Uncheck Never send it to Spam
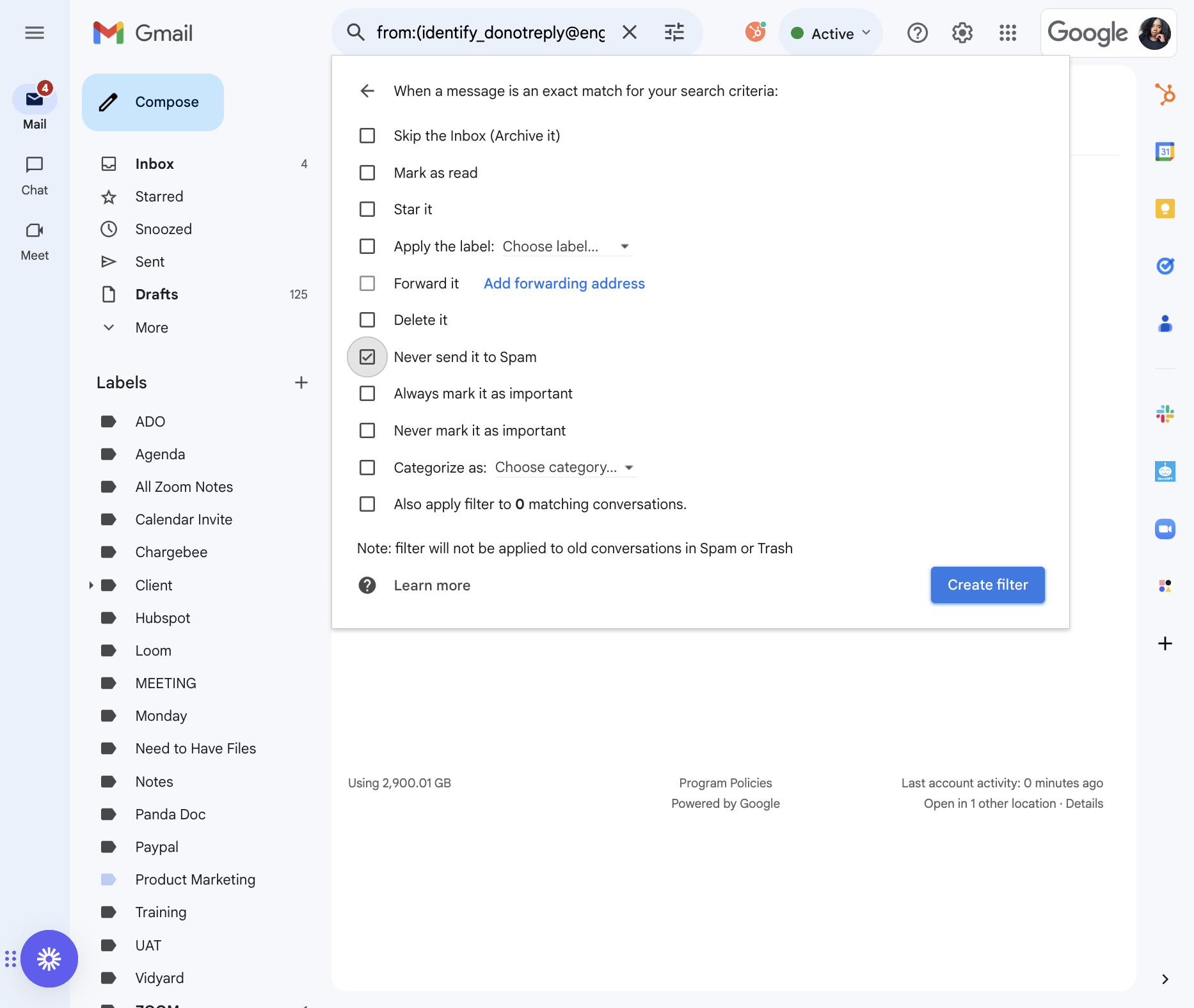The height and width of the screenshot is (1008, 1194). pos(367,357)
